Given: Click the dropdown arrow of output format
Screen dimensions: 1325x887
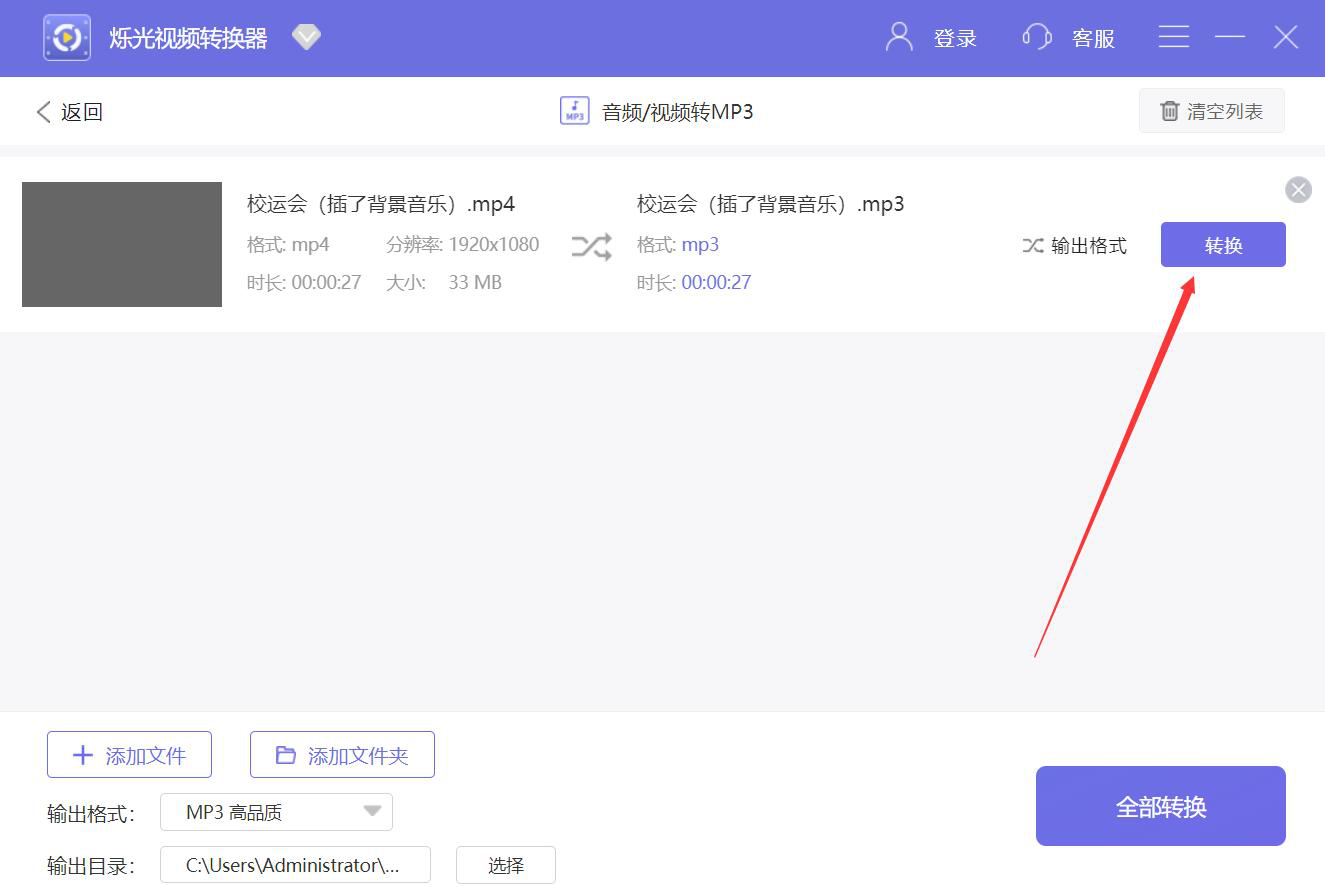Looking at the screenshot, I should point(372,812).
